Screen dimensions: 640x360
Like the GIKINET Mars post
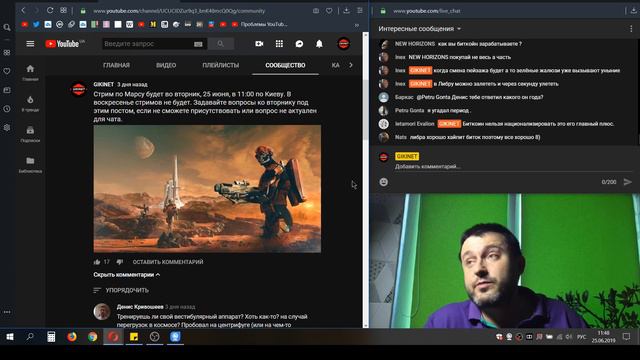click(97, 262)
